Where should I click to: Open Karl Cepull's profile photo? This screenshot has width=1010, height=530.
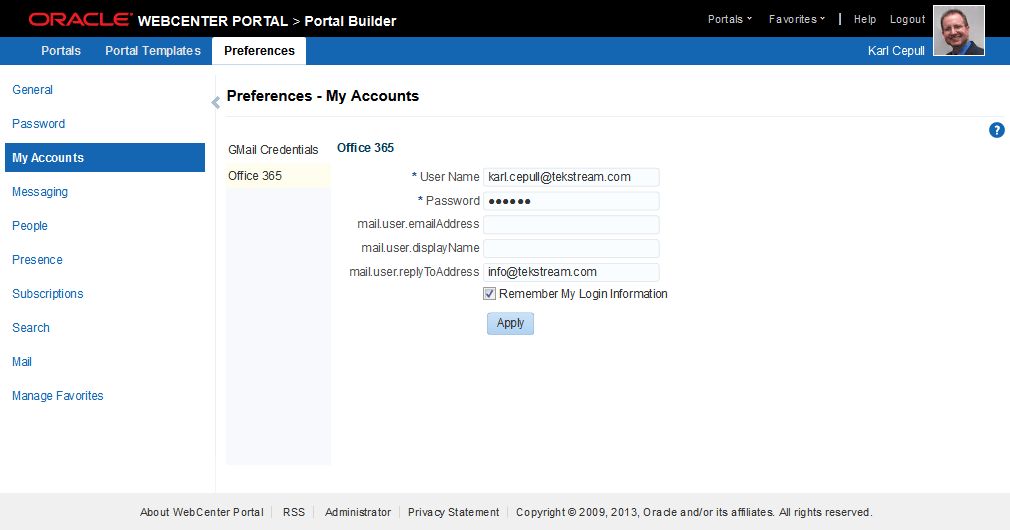958,30
